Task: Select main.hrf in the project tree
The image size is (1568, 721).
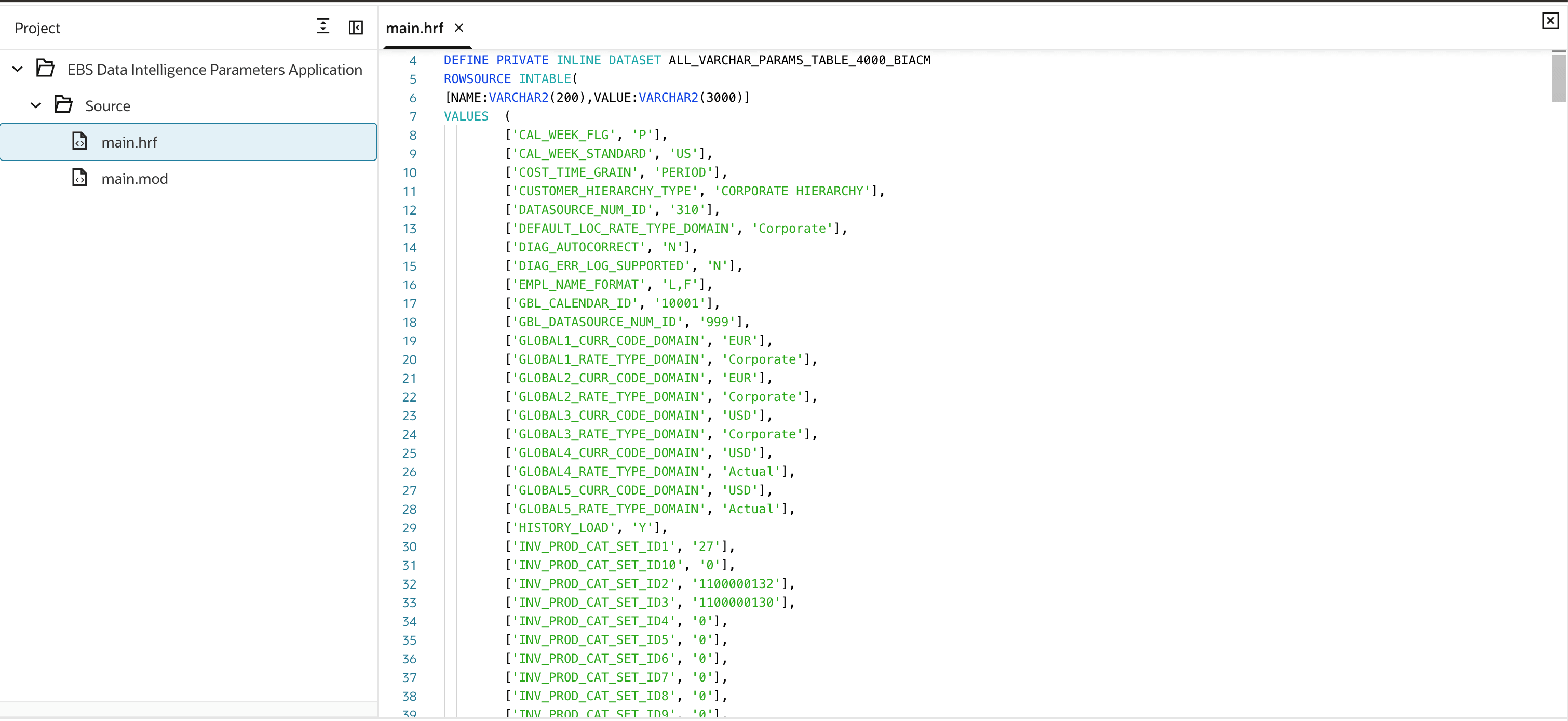Action: [x=188, y=142]
